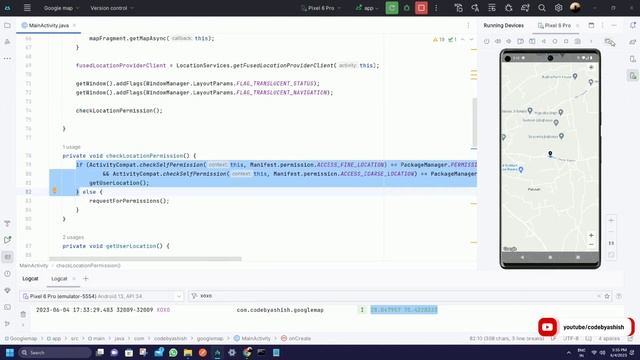
Task: Click the highlighted coordinates in Logcat message
Action: click(404, 310)
